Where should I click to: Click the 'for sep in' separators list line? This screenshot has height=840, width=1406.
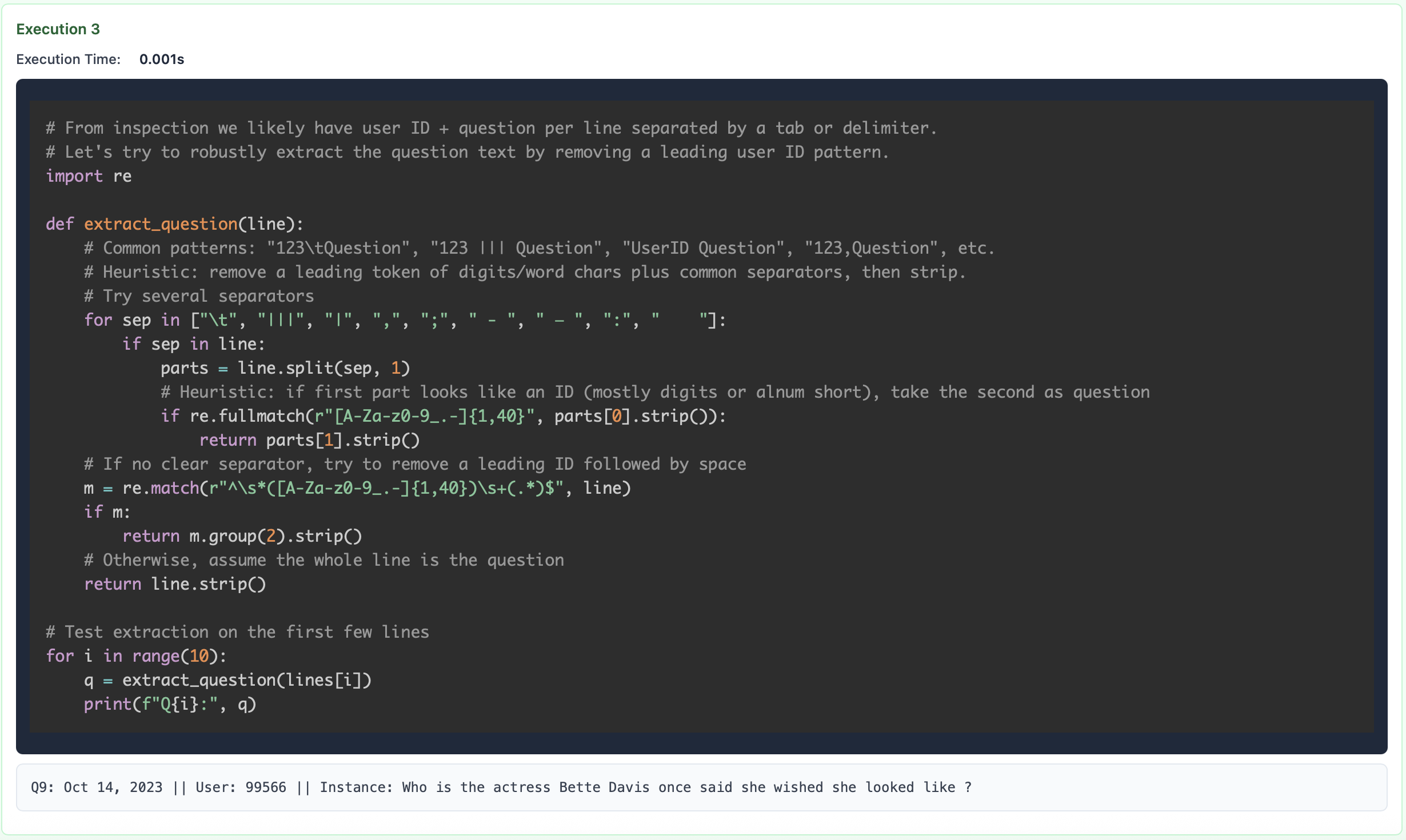pos(405,320)
